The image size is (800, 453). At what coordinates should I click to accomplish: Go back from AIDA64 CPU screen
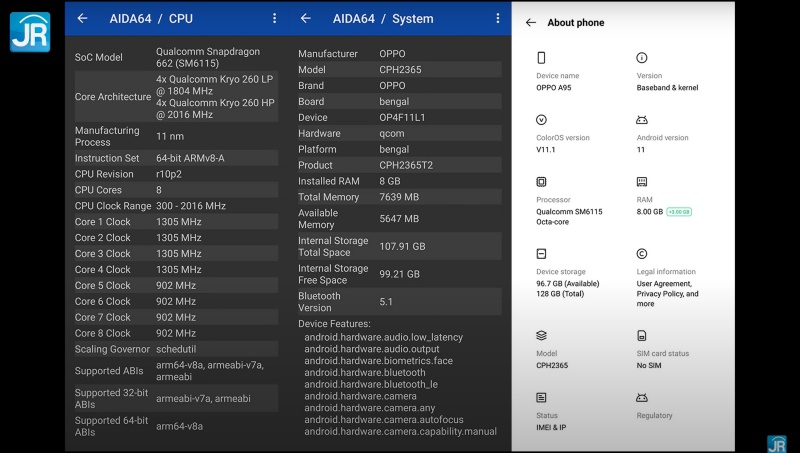pyautogui.click(x=82, y=18)
